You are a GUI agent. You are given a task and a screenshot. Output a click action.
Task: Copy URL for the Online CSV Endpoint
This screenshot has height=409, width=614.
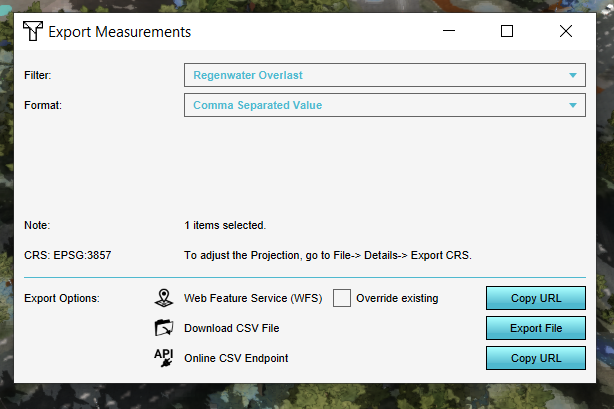point(535,358)
